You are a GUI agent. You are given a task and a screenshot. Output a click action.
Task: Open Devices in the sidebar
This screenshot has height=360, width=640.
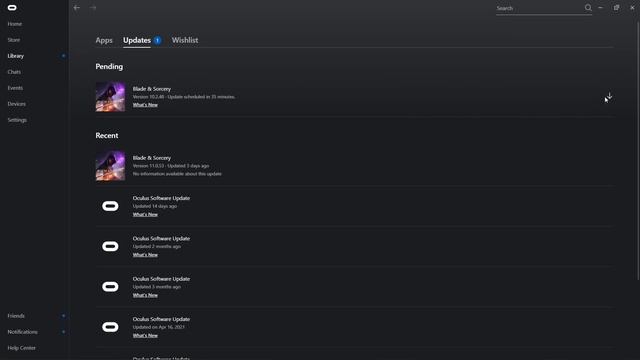[16, 104]
